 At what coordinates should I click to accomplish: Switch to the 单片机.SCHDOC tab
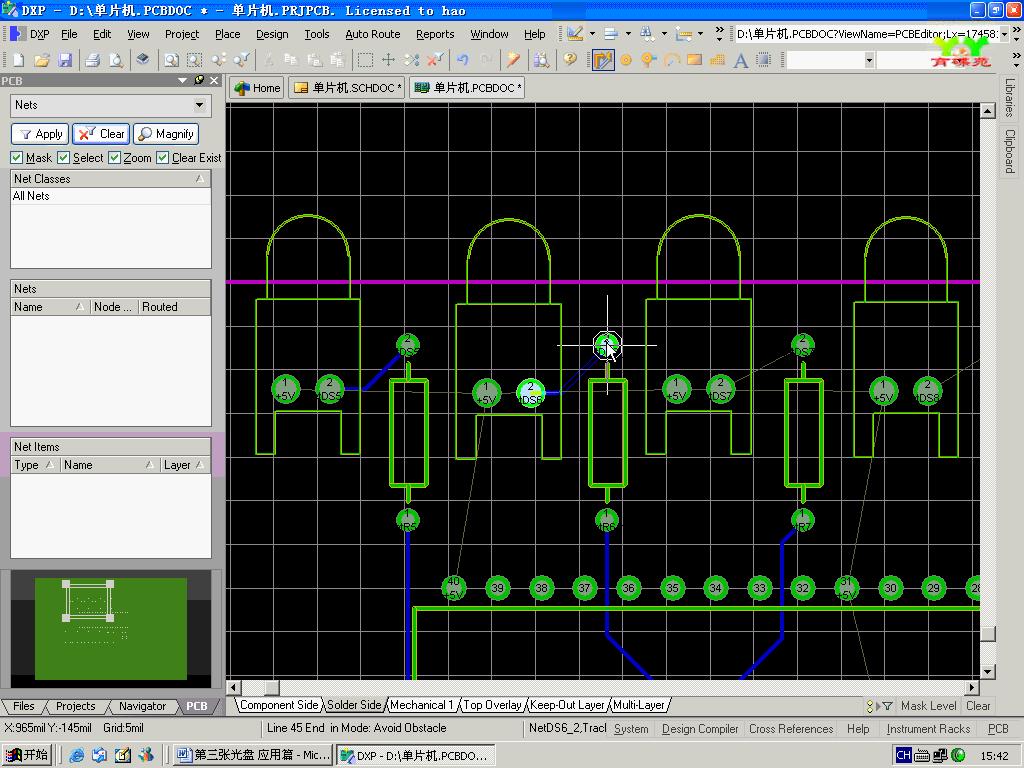(x=347, y=88)
